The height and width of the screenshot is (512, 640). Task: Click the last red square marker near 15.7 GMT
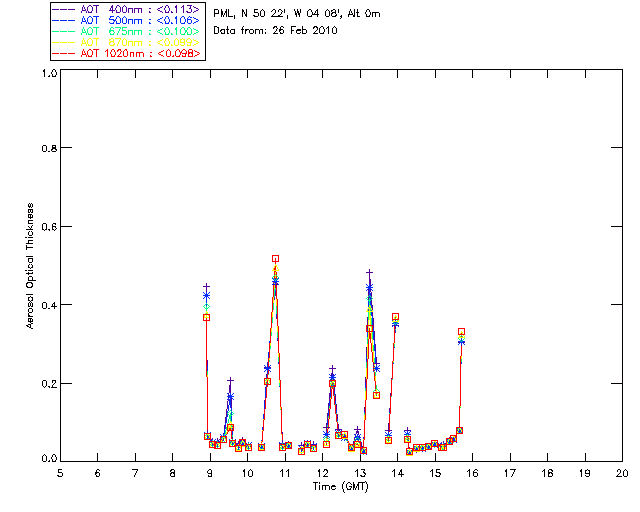click(461, 331)
